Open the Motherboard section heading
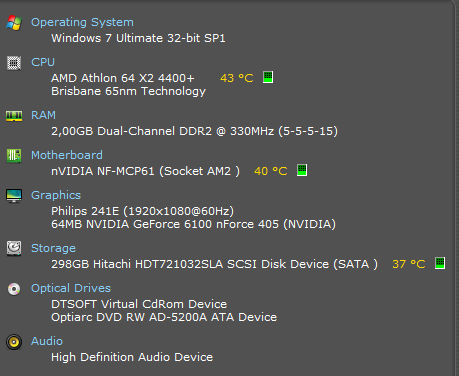This screenshot has height=376, width=459. coord(67,155)
